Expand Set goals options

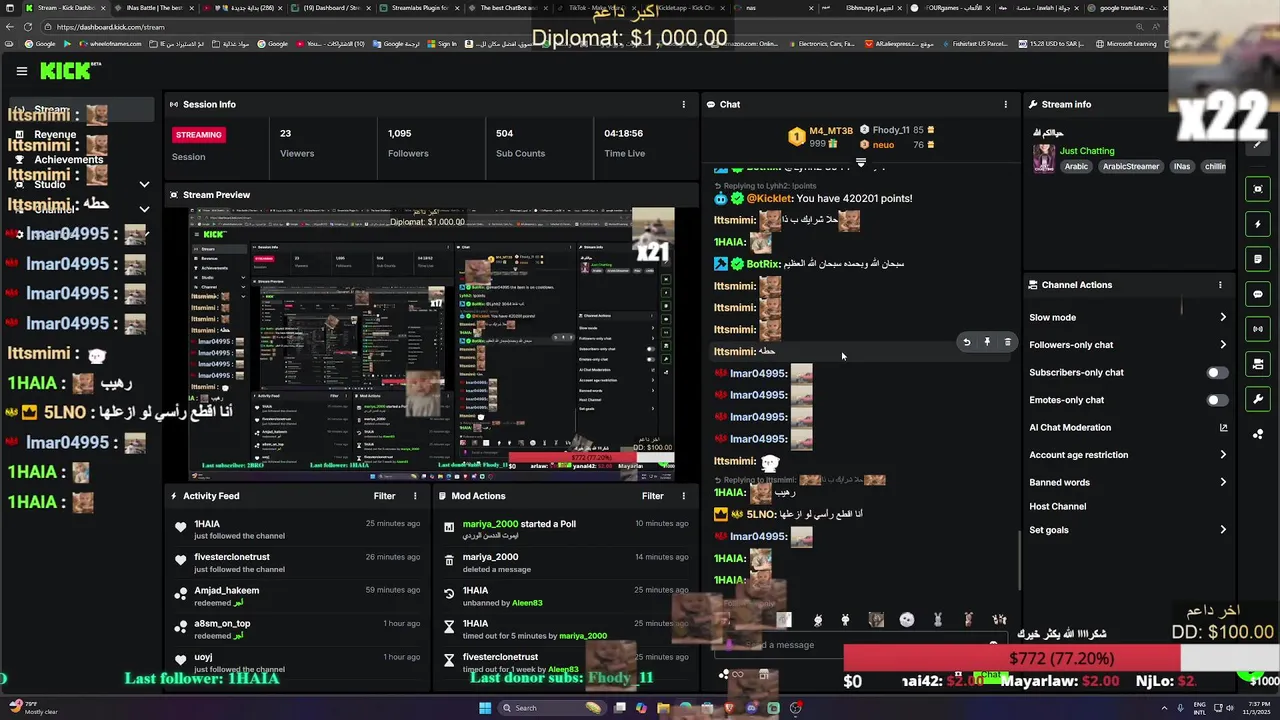[1223, 530]
